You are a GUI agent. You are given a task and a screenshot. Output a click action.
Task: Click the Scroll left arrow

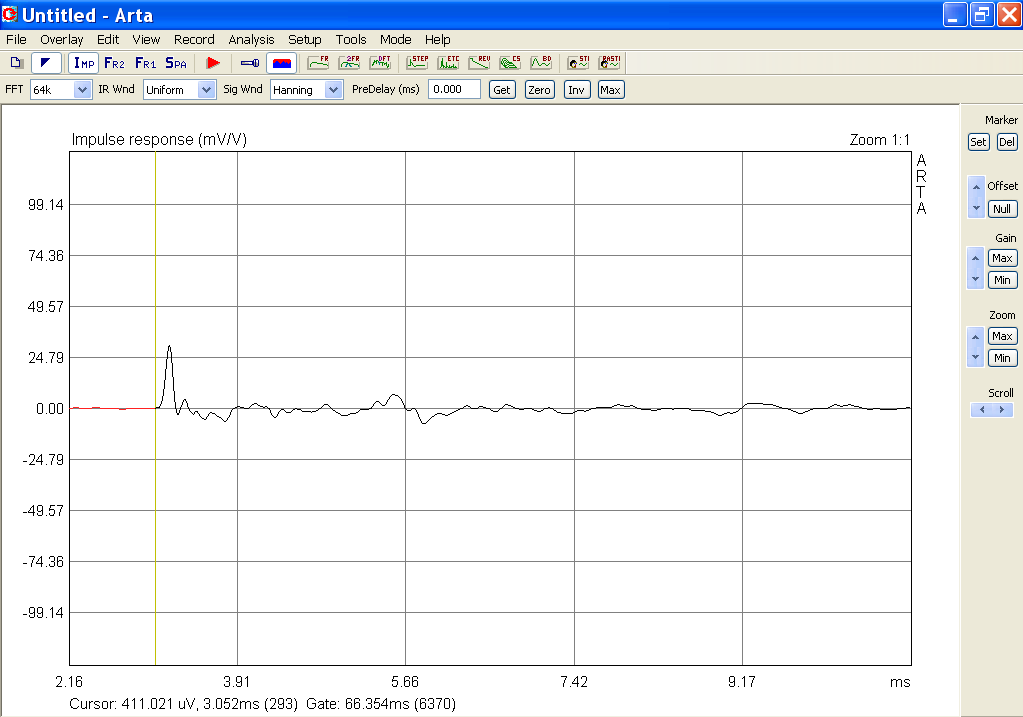click(x=982, y=410)
